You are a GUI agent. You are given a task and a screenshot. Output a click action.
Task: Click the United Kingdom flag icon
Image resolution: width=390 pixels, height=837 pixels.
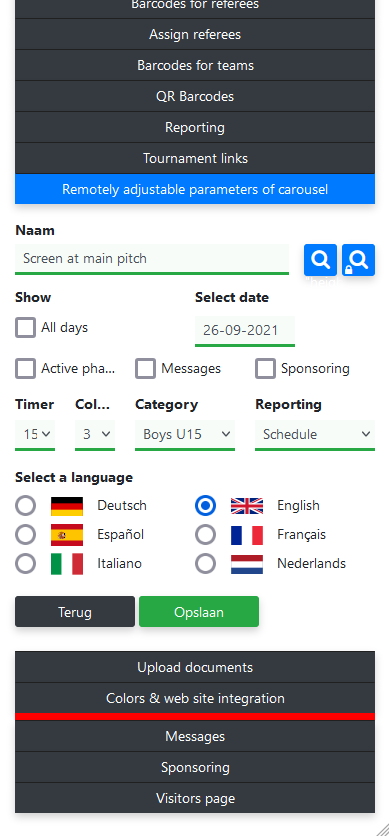(247, 506)
